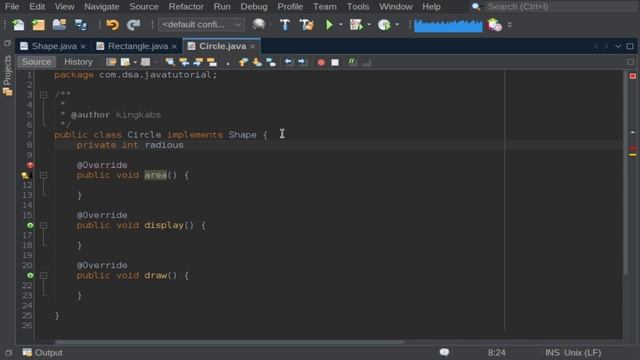640x360 pixels.
Task: Click the Debug Project icon
Action: pyautogui.click(x=356, y=25)
